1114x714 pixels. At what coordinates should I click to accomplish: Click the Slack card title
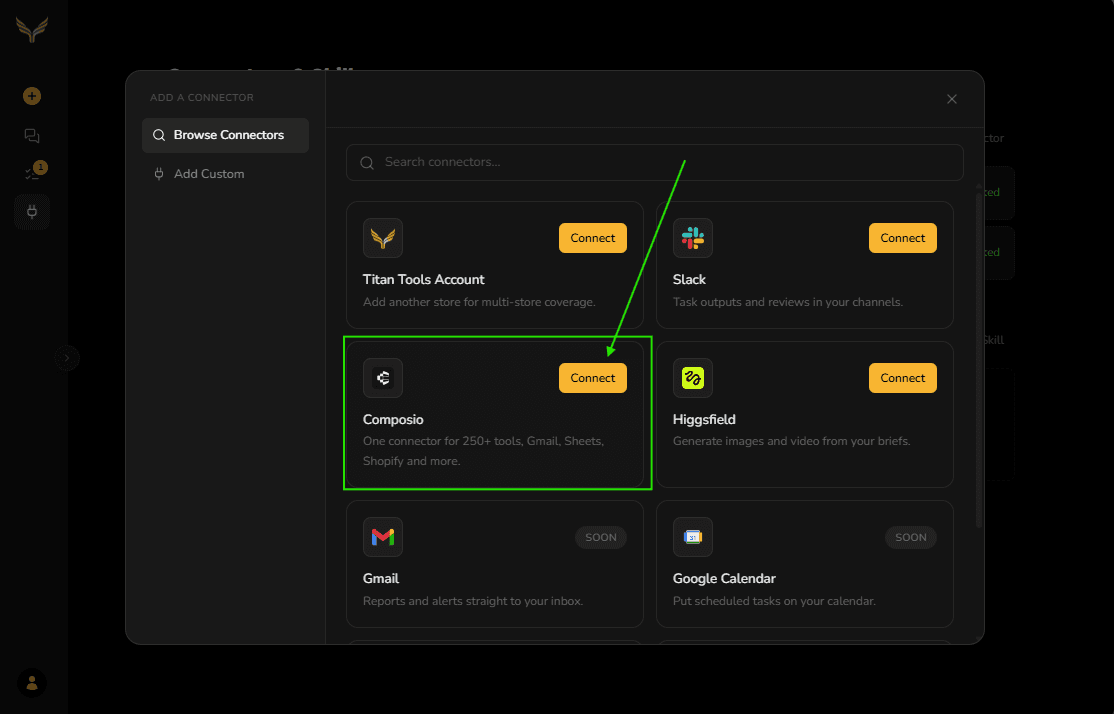point(689,279)
